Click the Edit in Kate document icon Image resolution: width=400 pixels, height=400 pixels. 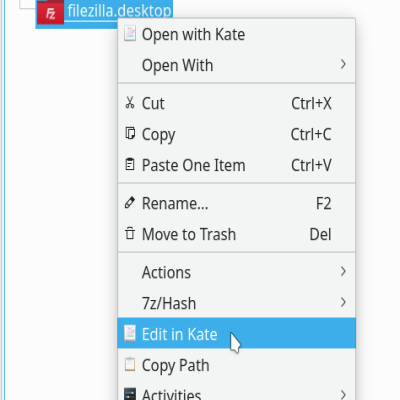click(x=130, y=333)
